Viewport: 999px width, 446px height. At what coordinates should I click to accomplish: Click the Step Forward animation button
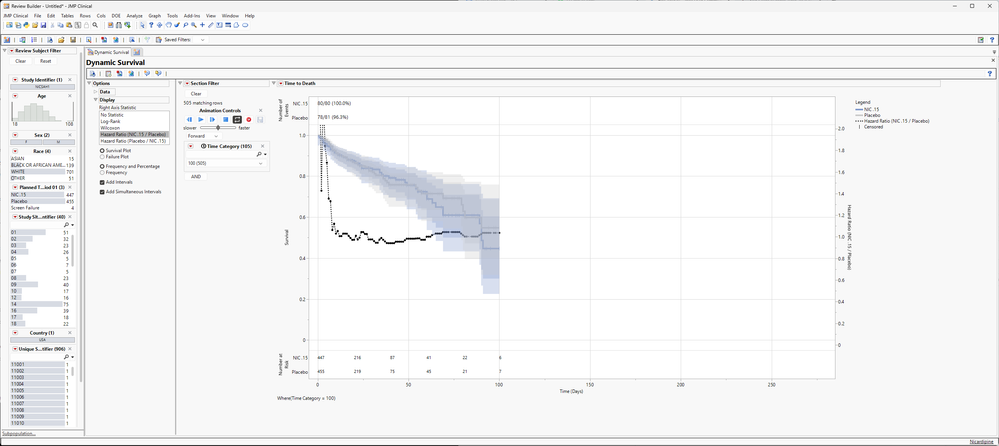click(x=212, y=119)
